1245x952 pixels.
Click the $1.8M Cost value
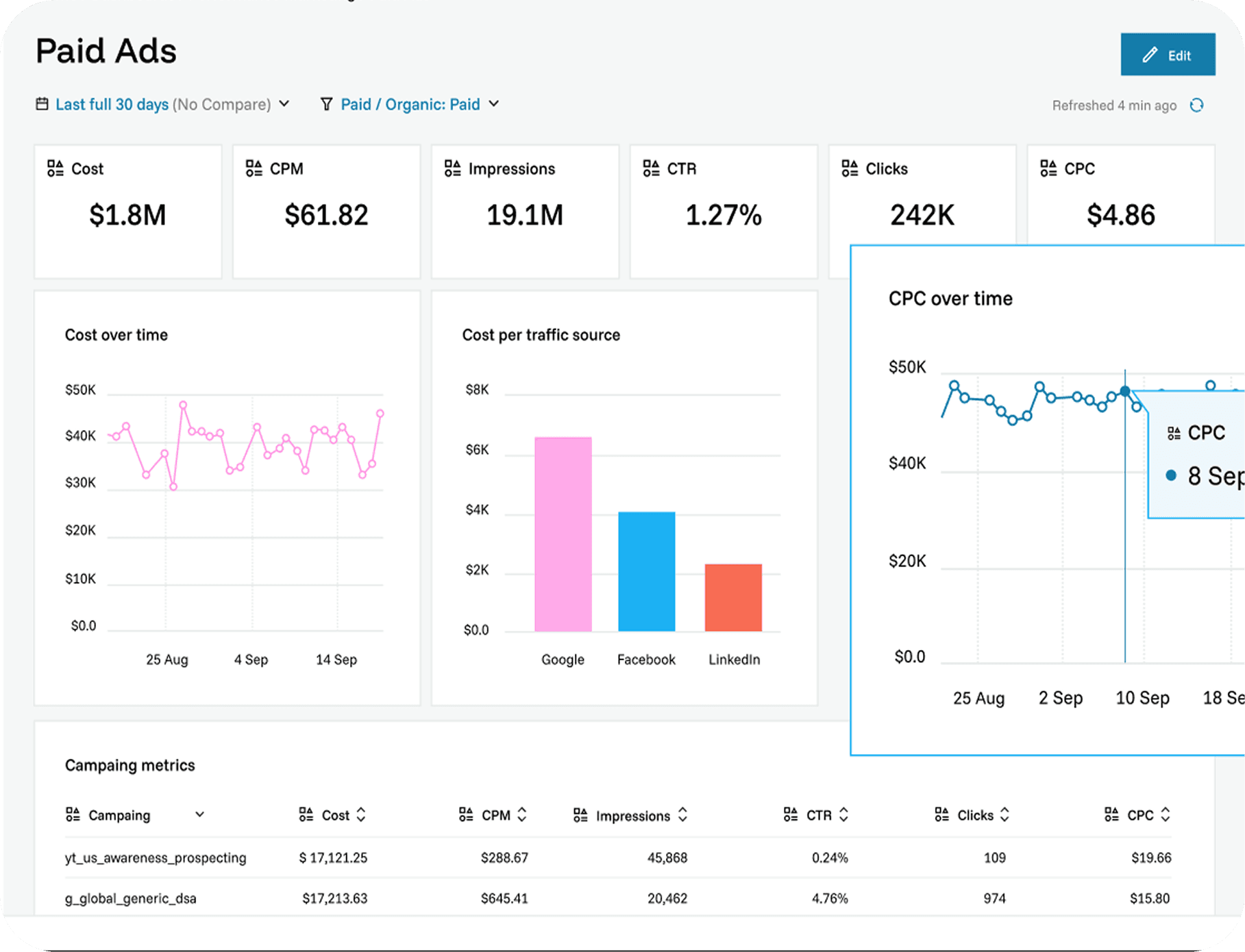pyautogui.click(x=127, y=215)
